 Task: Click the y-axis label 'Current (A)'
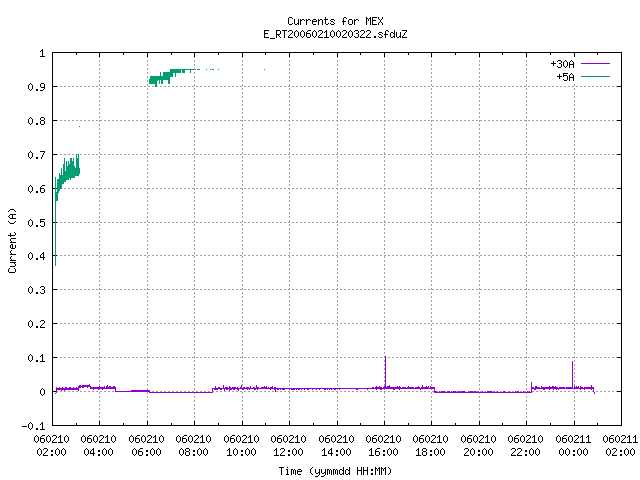tap(12, 240)
